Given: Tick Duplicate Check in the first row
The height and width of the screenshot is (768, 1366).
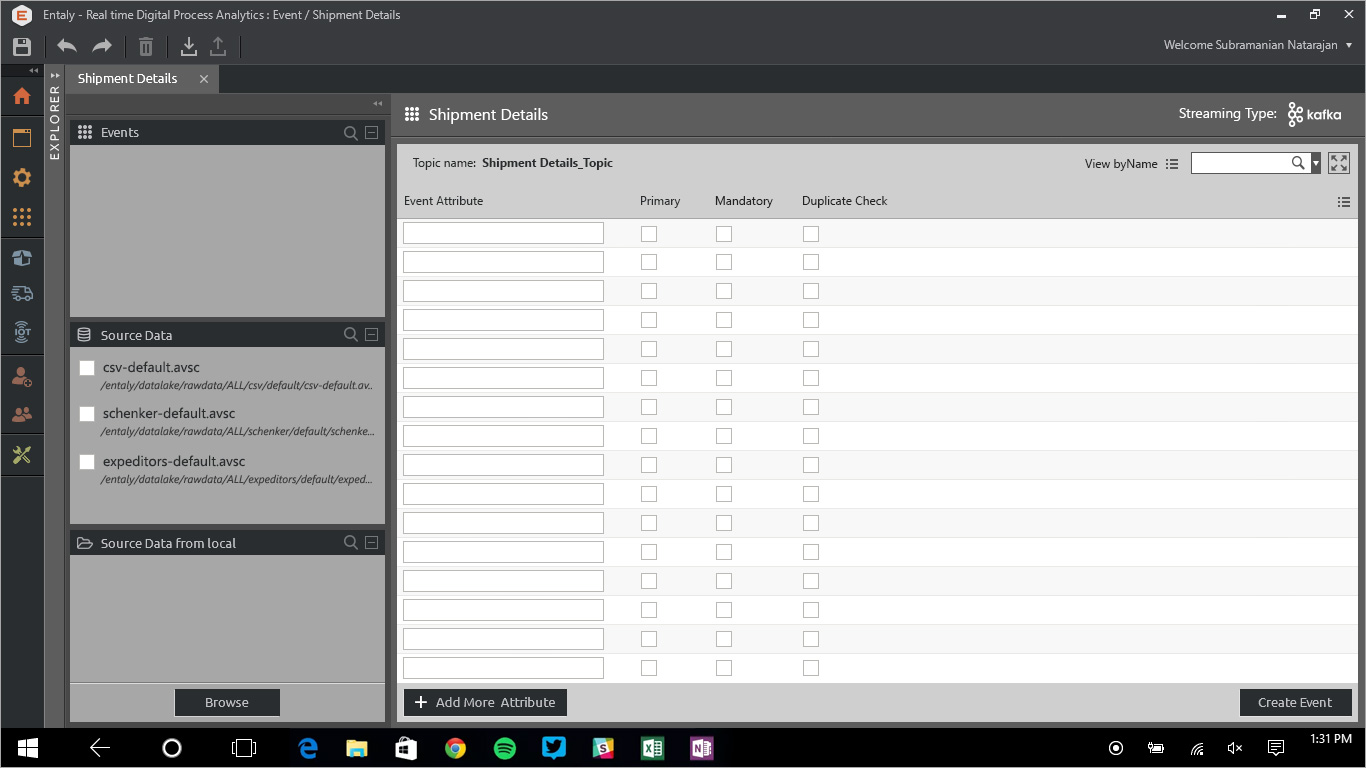Looking at the screenshot, I should [x=811, y=233].
